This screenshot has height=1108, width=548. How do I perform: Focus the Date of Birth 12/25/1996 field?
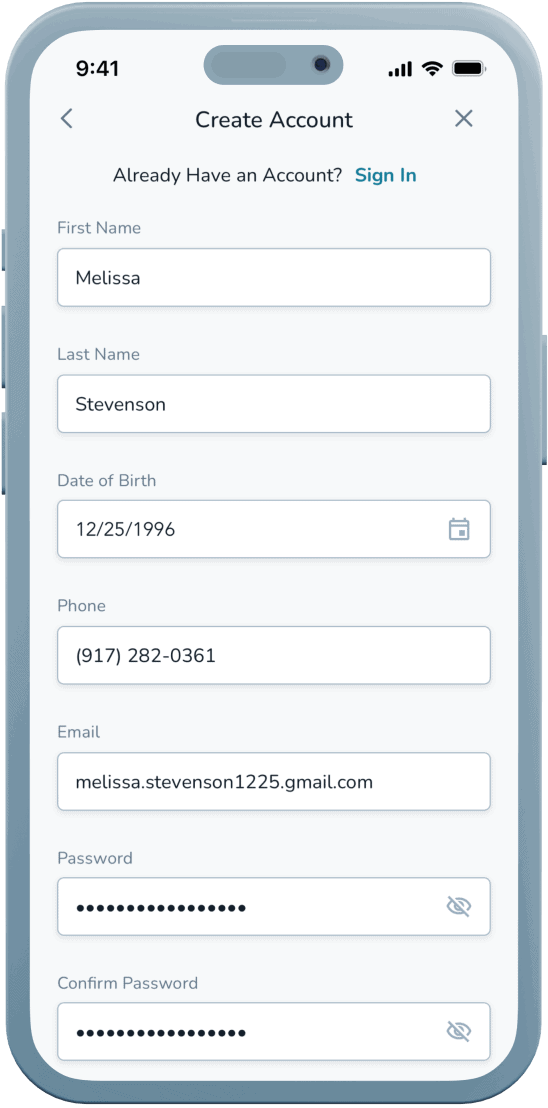click(274, 529)
